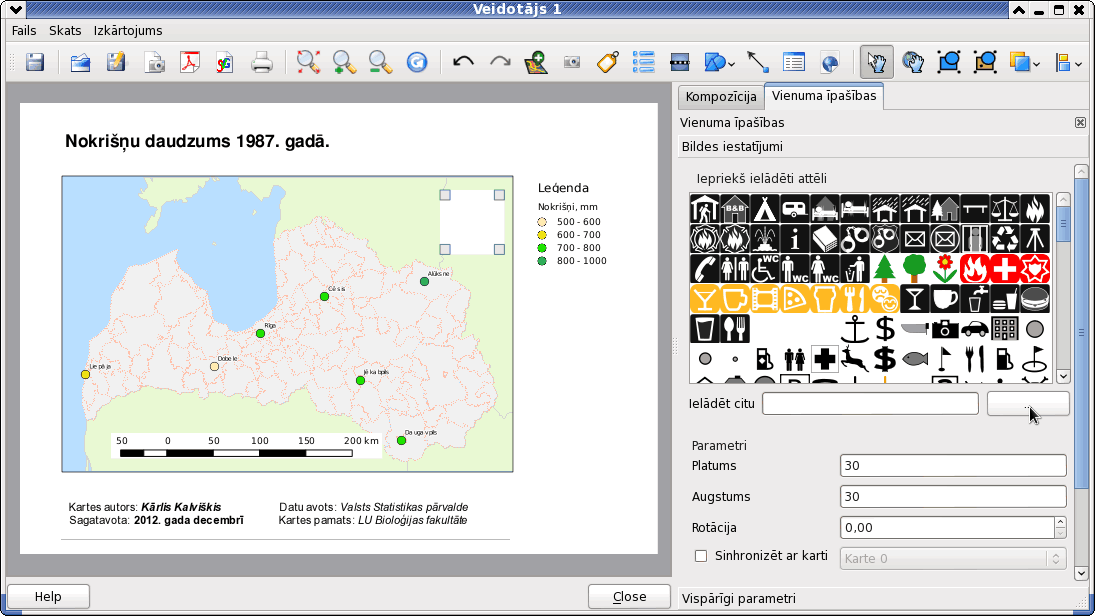Focus the Ielādēt citu path field
The image size is (1095, 616).
tap(870, 404)
